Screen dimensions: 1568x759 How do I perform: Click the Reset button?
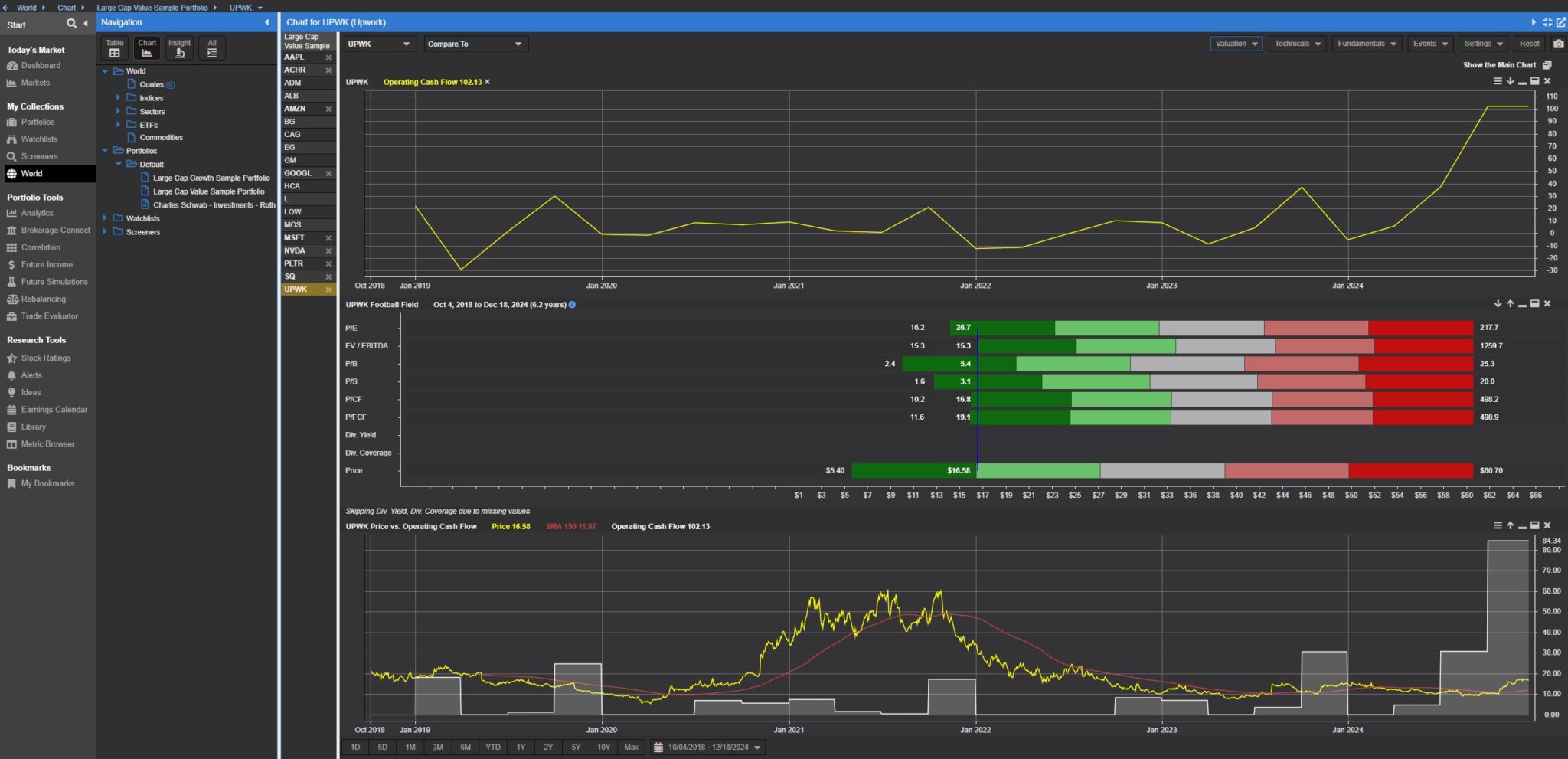pos(1529,44)
